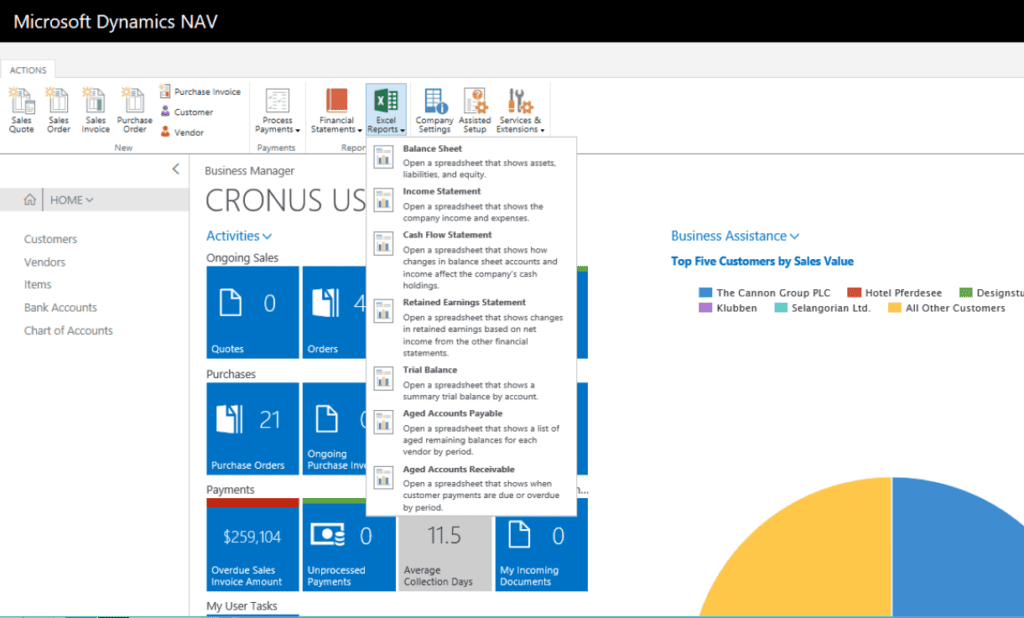
Task: Create a new Purchase Order
Action: [x=135, y=110]
